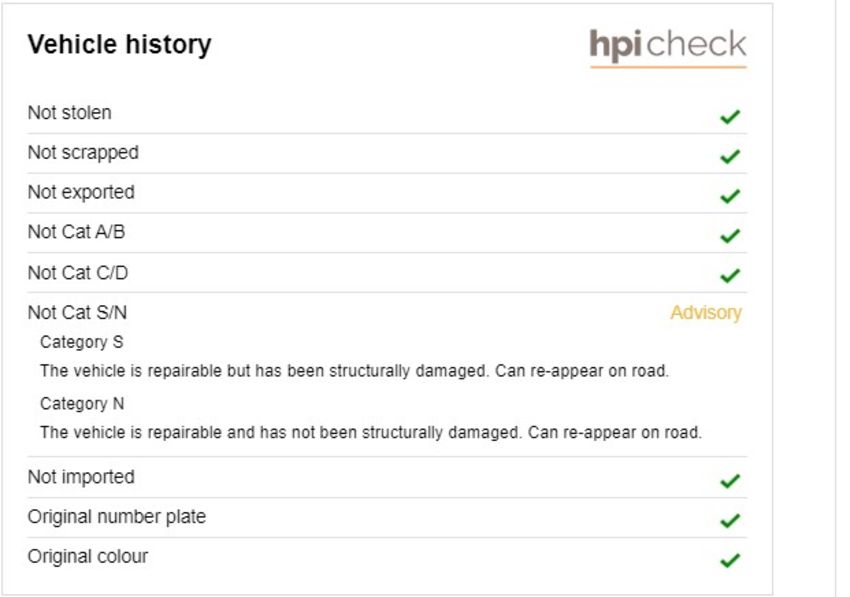
Task: Click the green tick for Not scrapped
Action: (730, 156)
